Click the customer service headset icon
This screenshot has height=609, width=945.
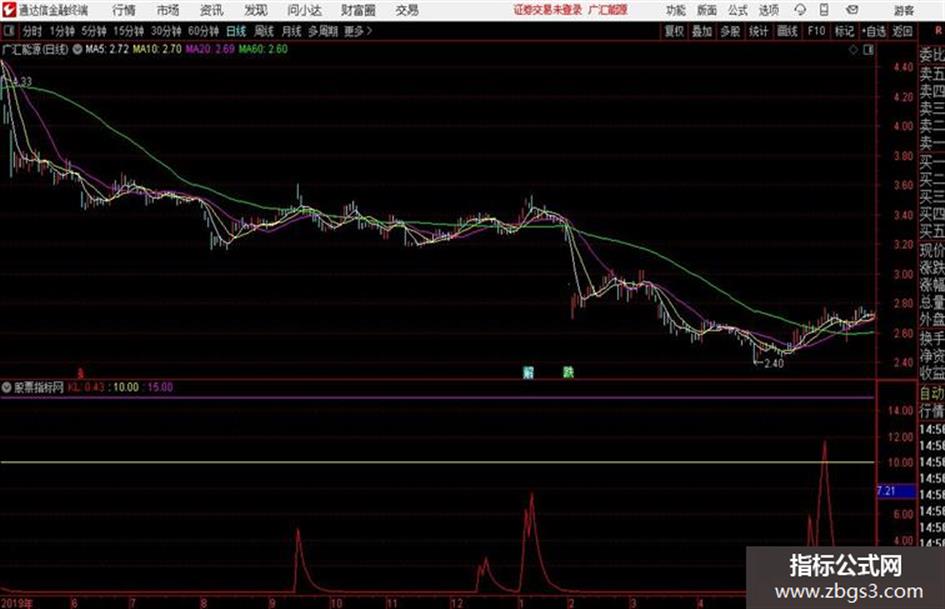click(x=800, y=10)
